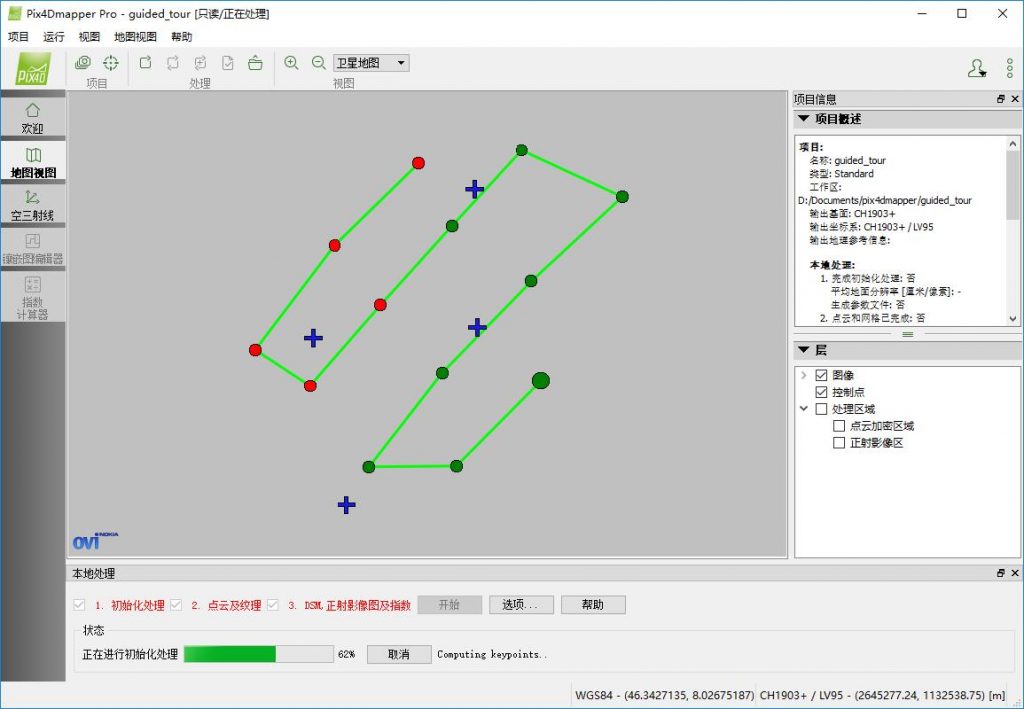Enable the 点云加密区域 checkbox

[x=839, y=426]
